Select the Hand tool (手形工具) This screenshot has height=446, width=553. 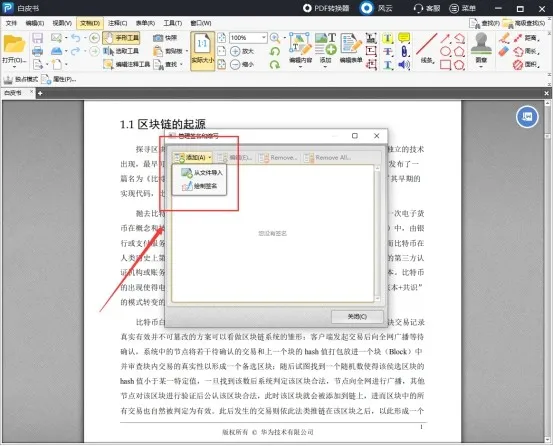121,38
